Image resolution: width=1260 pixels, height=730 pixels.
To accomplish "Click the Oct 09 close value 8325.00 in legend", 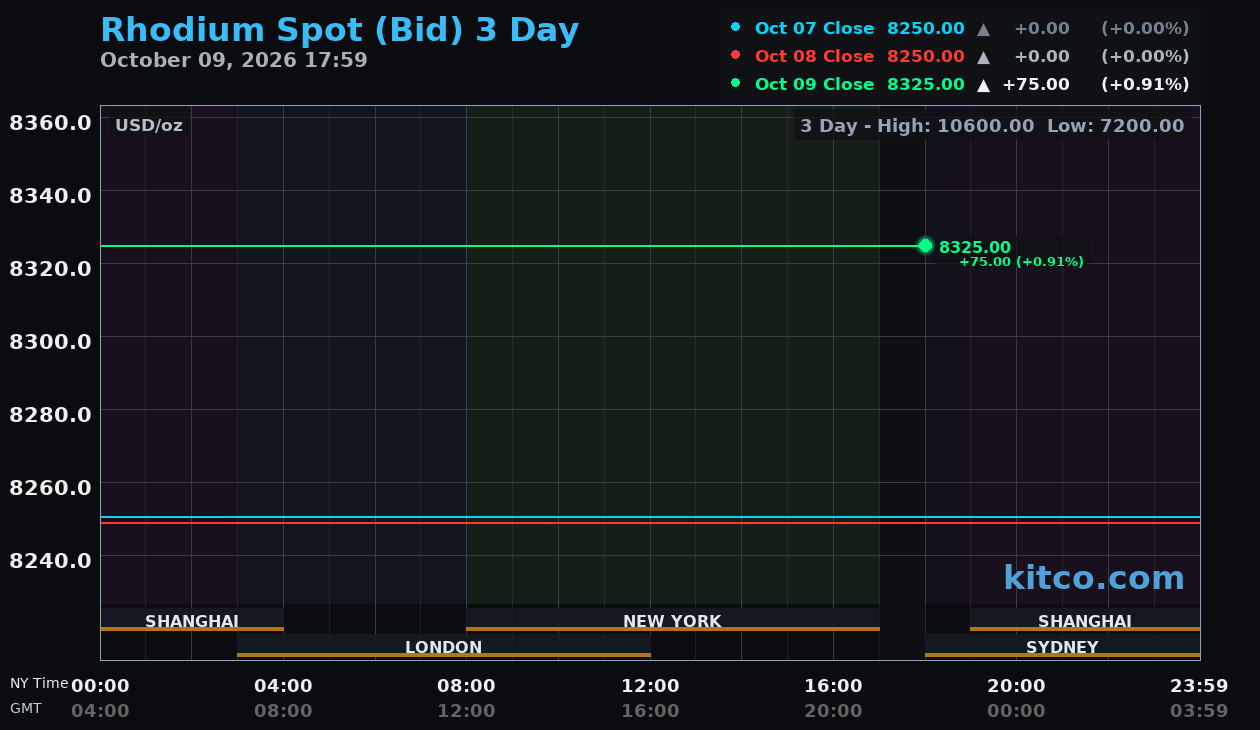I will pyautogui.click(x=926, y=84).
